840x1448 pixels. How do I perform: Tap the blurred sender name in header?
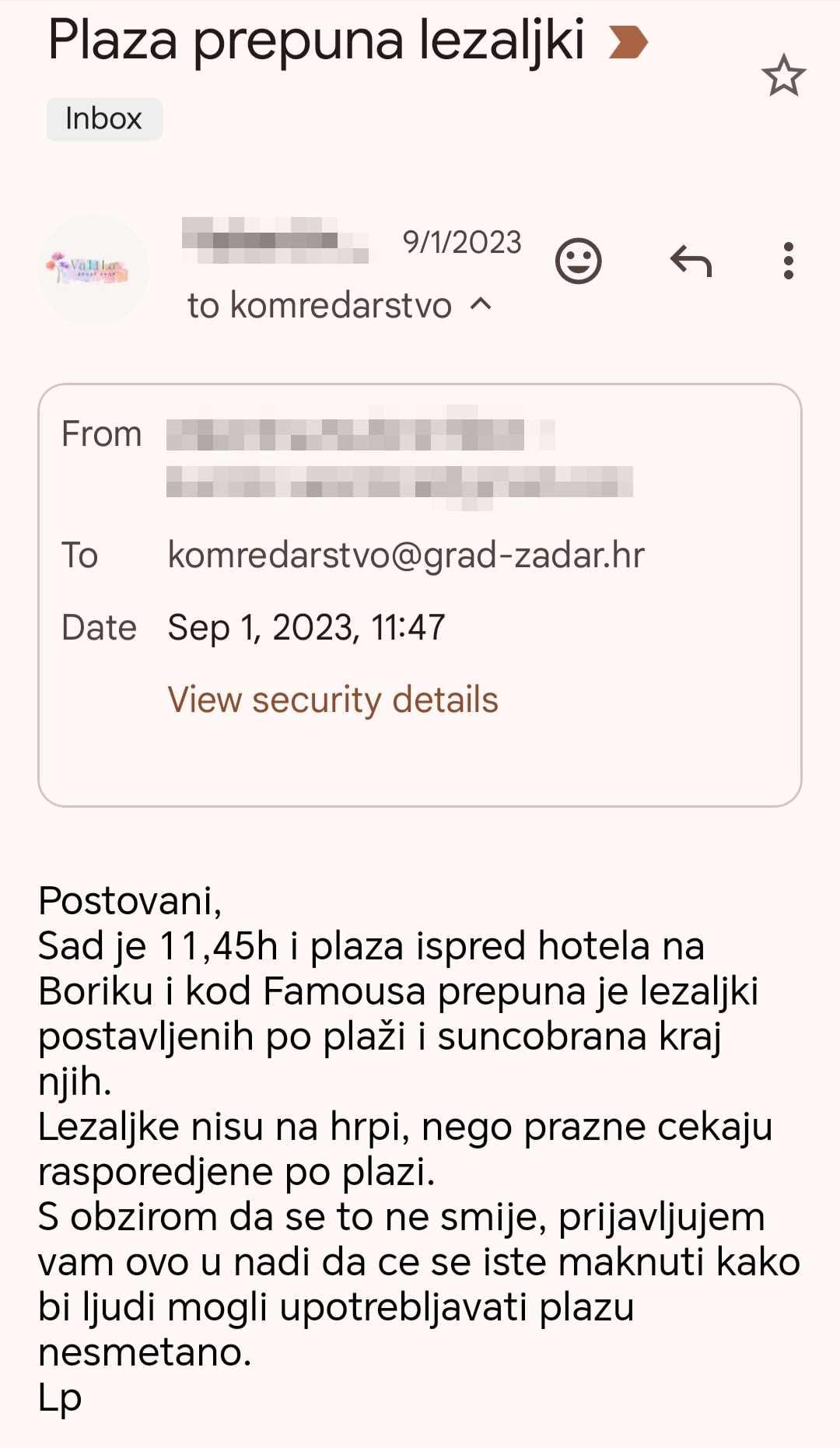click(275, 240)
